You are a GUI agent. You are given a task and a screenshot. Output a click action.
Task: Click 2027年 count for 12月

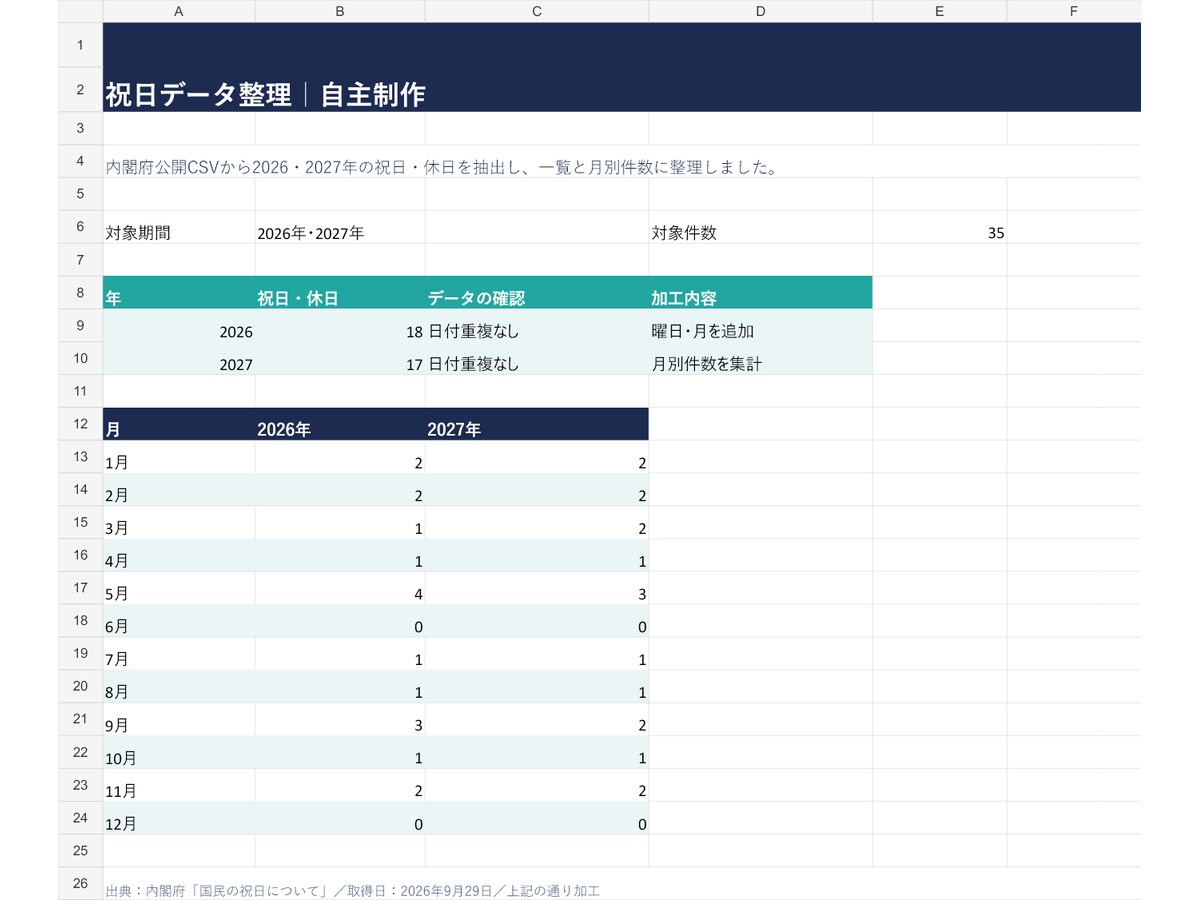click(537, 818)
